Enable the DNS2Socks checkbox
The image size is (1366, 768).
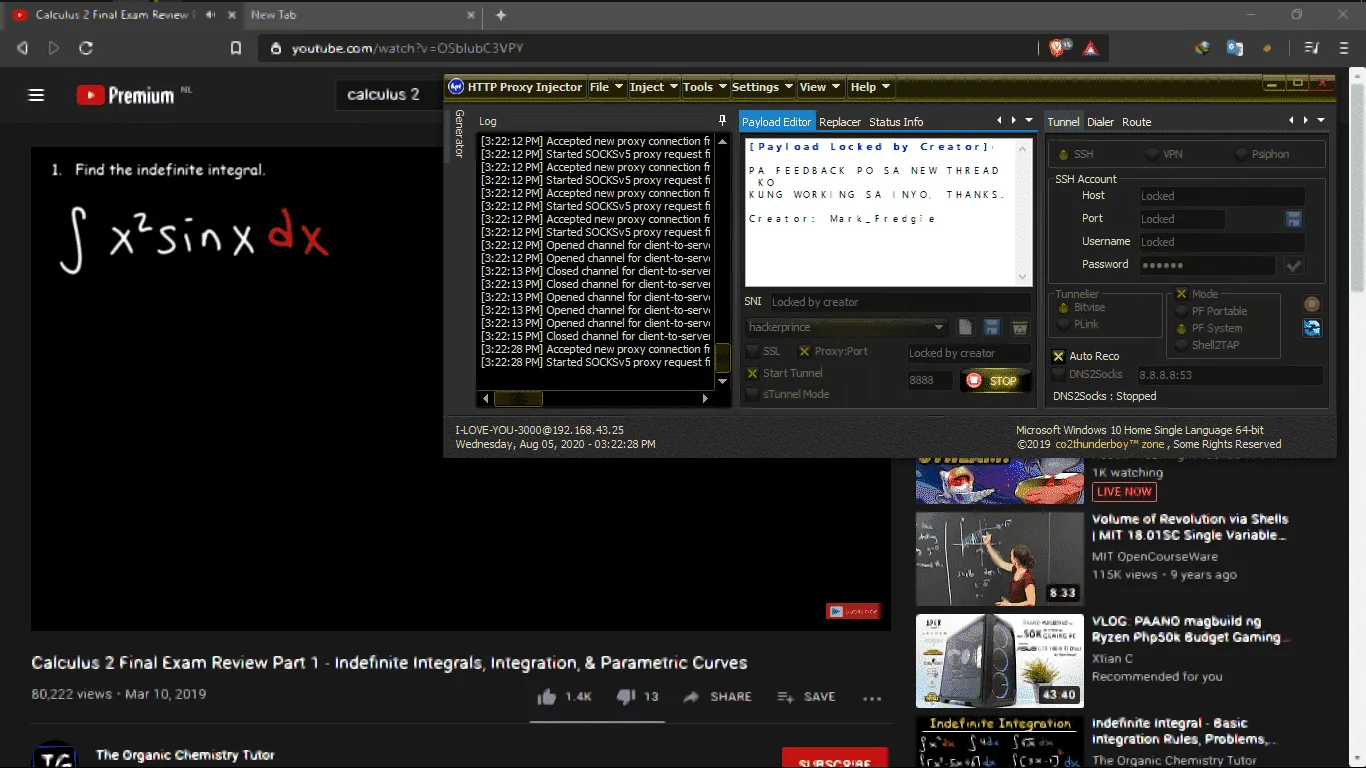coord(1059,374)
